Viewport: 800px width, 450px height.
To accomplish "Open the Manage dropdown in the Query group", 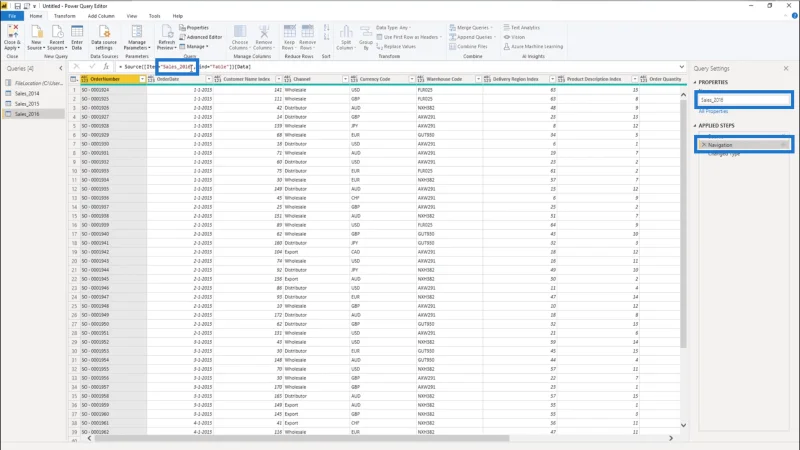I will (x=194, y=46).
